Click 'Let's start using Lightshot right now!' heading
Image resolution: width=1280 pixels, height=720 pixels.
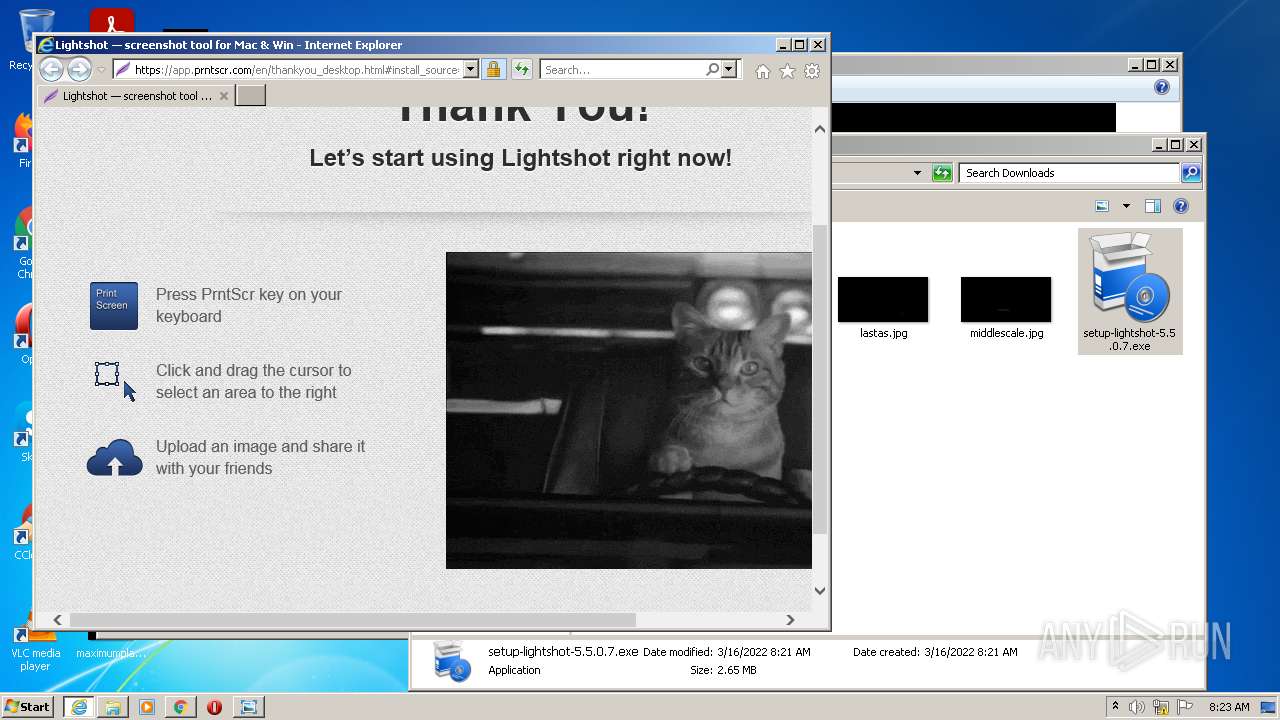pos(520,158)
